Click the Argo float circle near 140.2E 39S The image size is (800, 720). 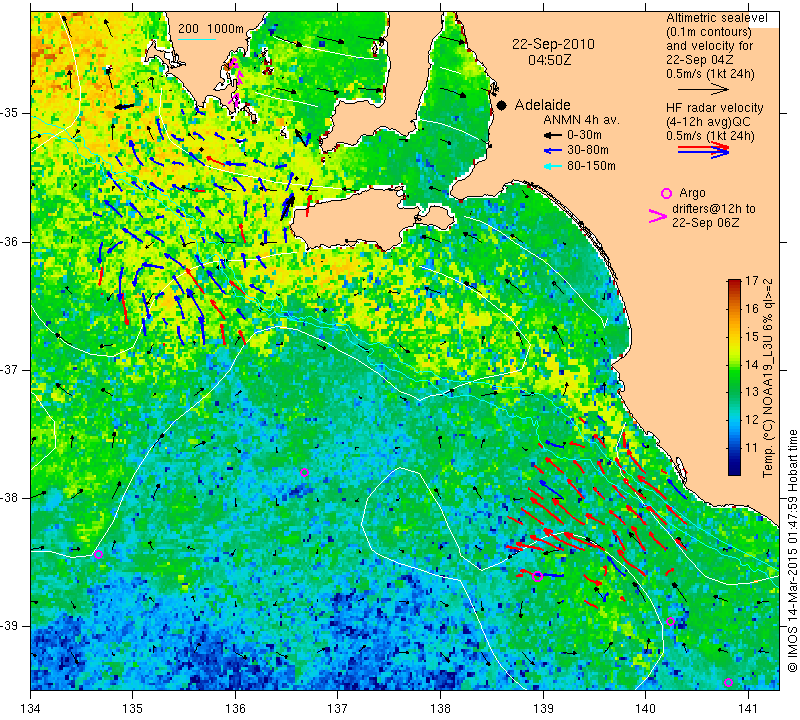click(x=670, y=622)
